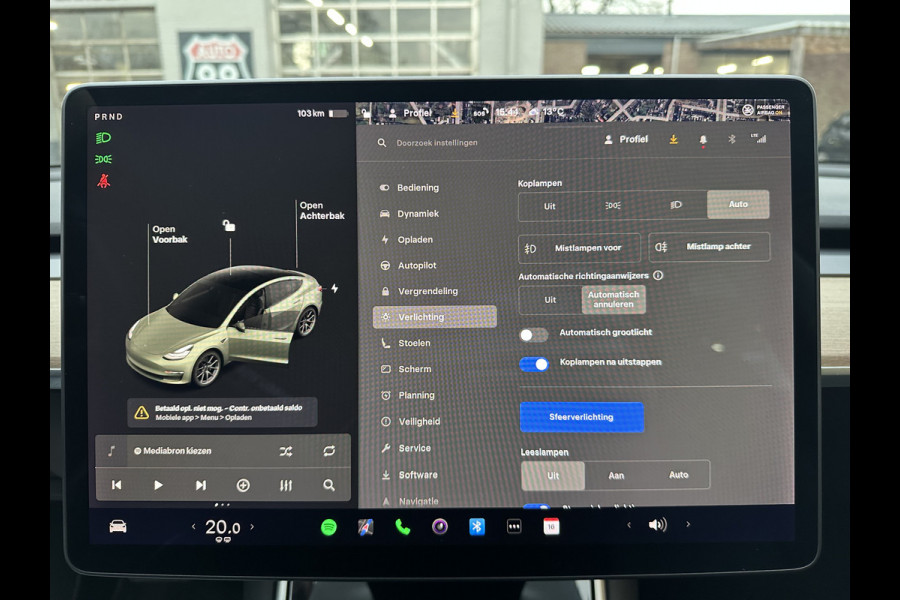
Task: Open the settings search magnifier icon
Action: coord(381,144)
